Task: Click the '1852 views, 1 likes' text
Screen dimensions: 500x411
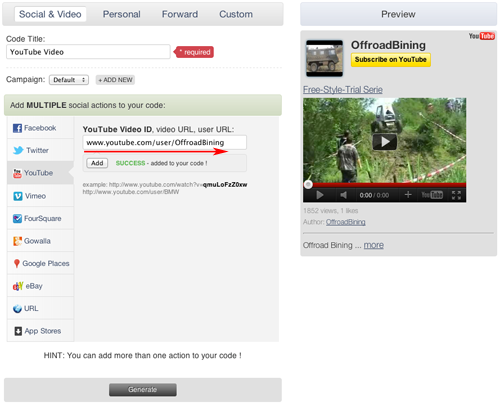Action: [x=330, y=211]
